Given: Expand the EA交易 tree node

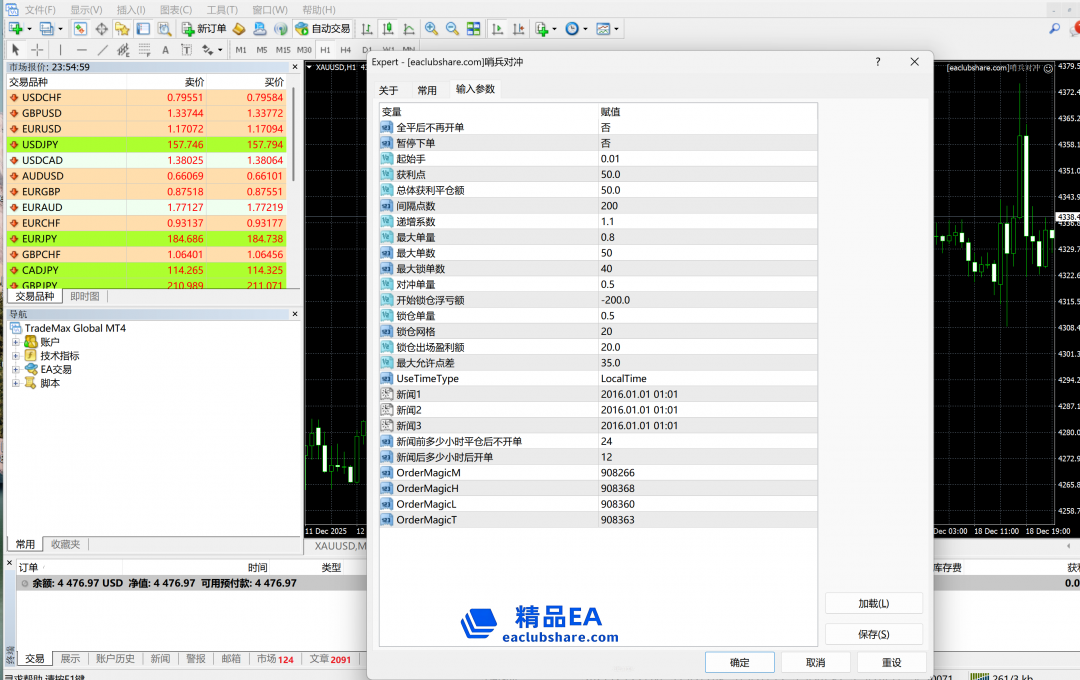Looking at the screenshot, I should (16, 369).
